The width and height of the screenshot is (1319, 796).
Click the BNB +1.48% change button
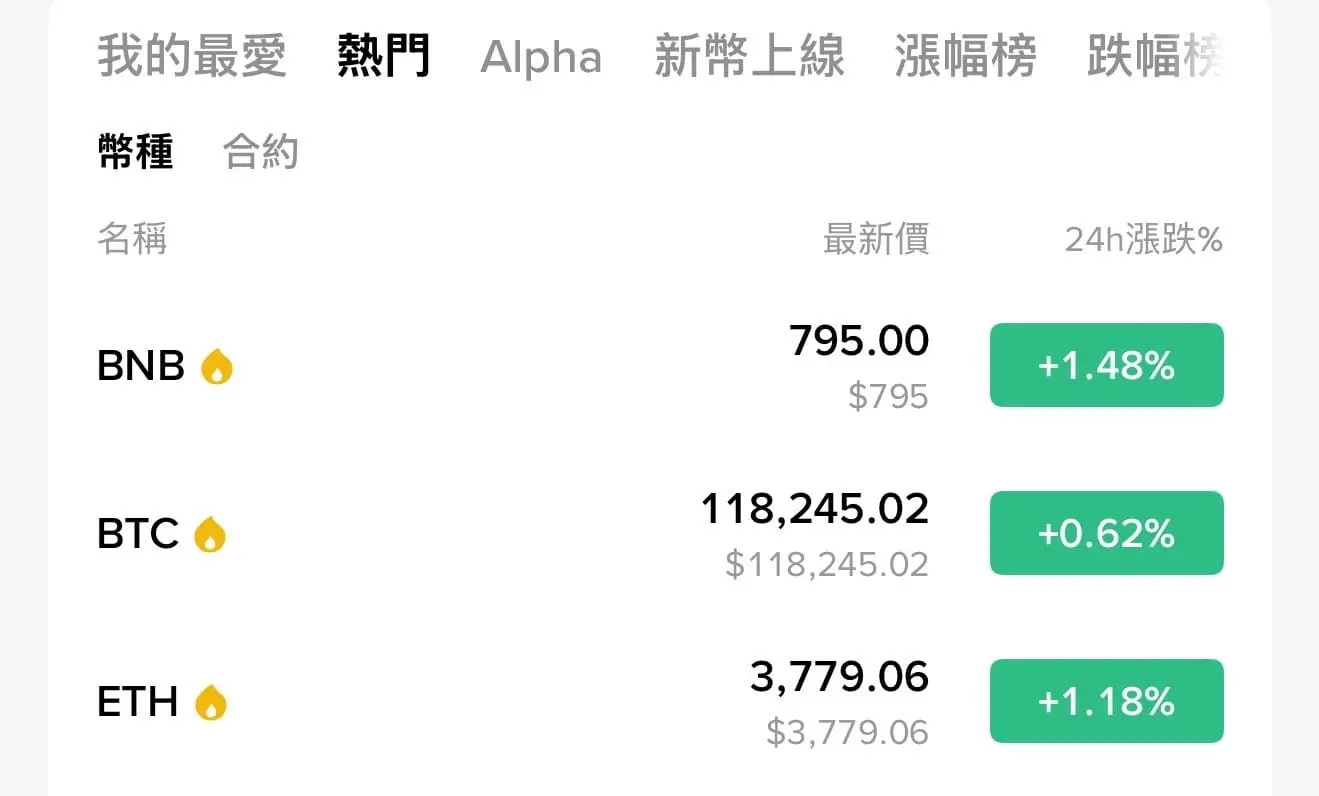click(1107, 365)
